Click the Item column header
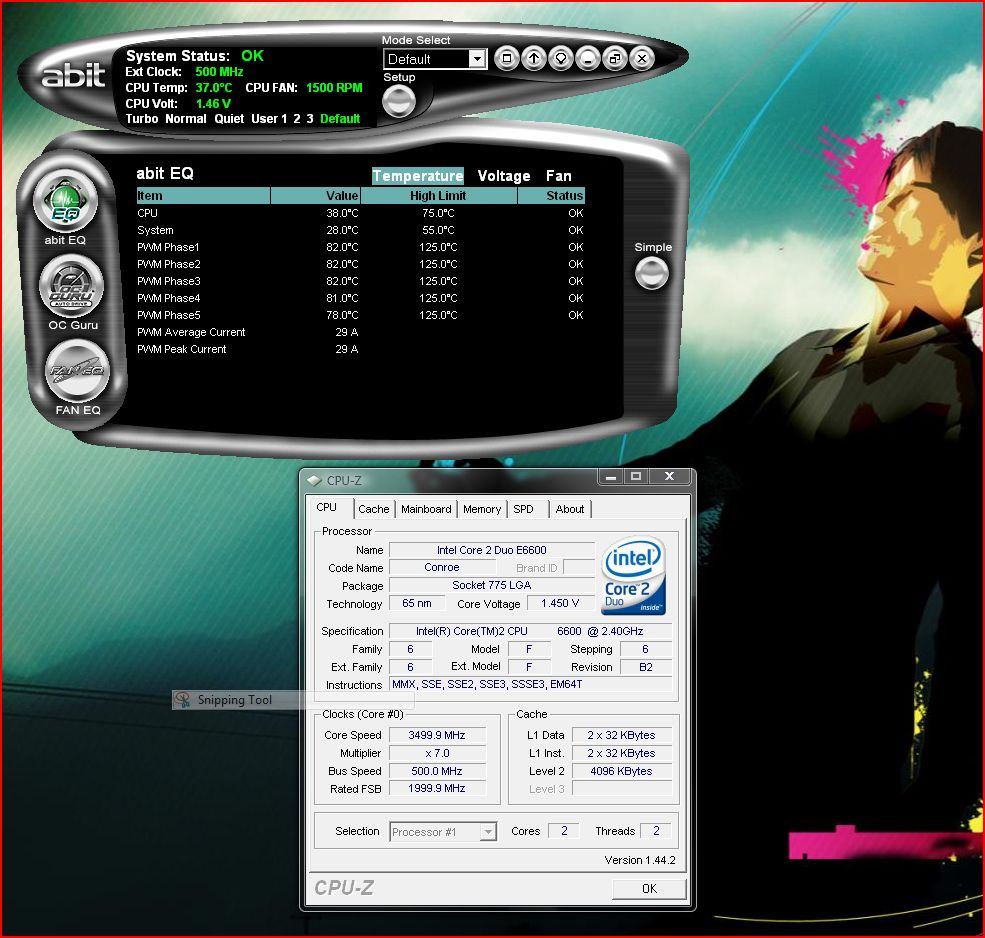The image size is (985, 938). coord(204,195)
